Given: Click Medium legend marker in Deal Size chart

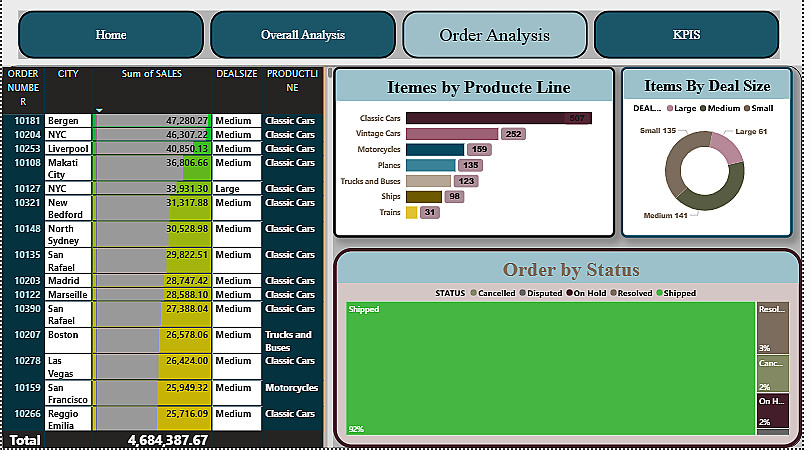Looking at the screenshot, I should coord(703,108).
